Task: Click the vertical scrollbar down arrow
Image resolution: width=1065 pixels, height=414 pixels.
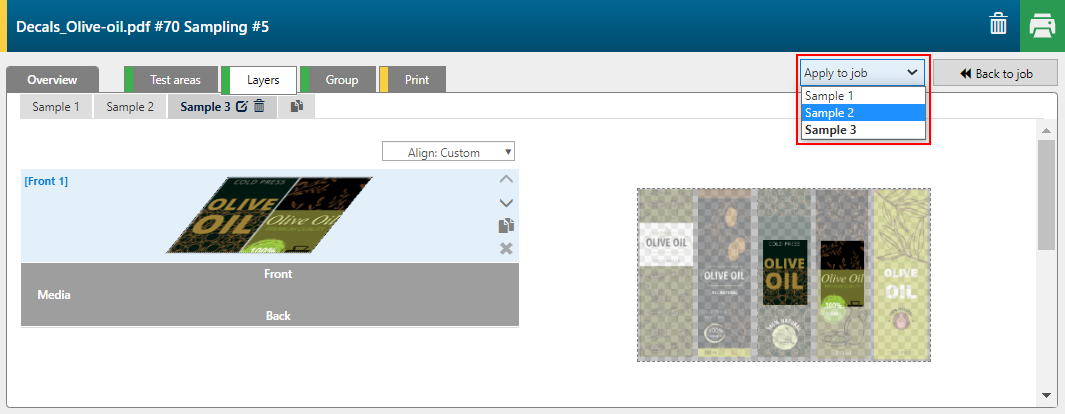Action: 1046,394
